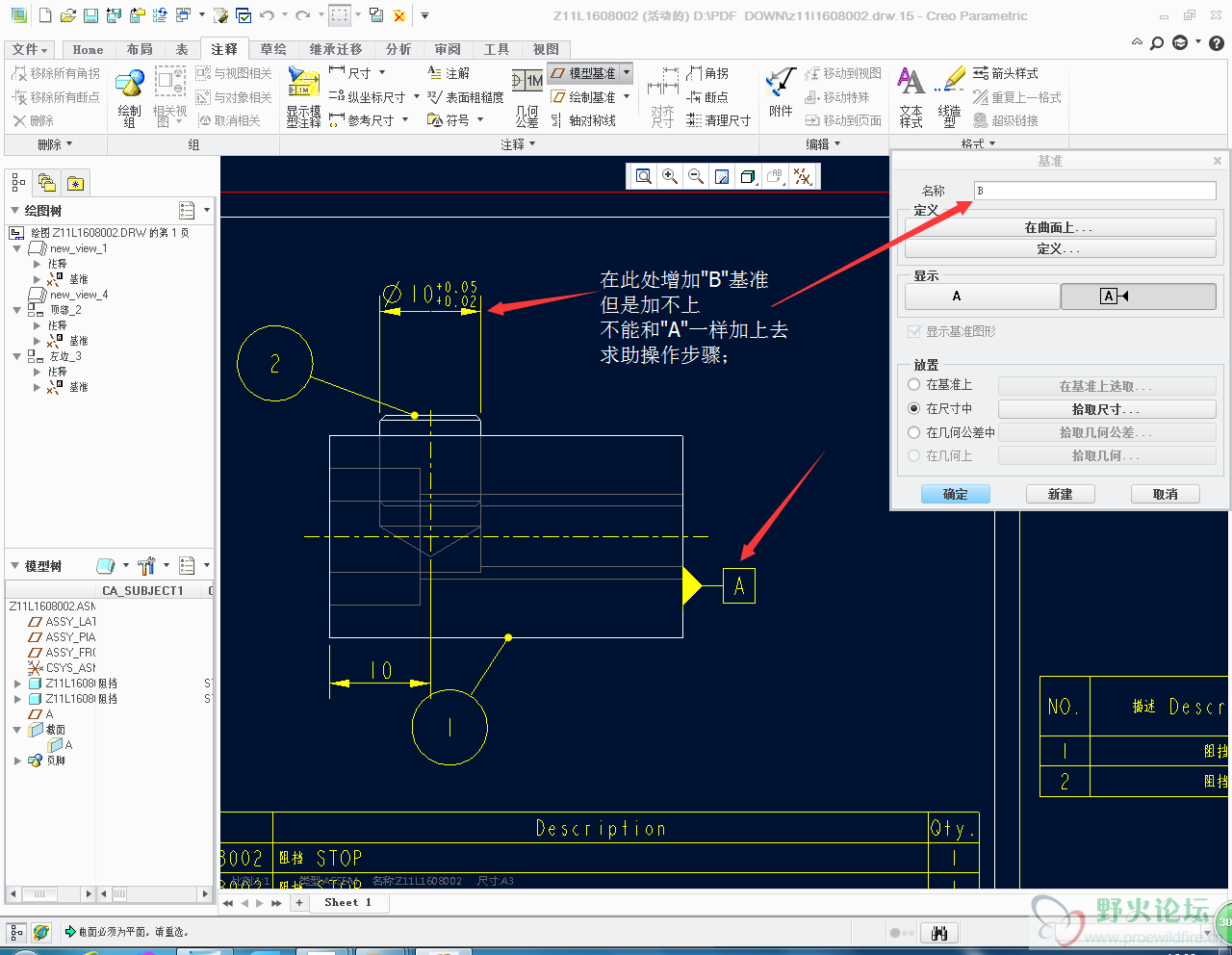Open 文本样式 text style

pos(911,97)
